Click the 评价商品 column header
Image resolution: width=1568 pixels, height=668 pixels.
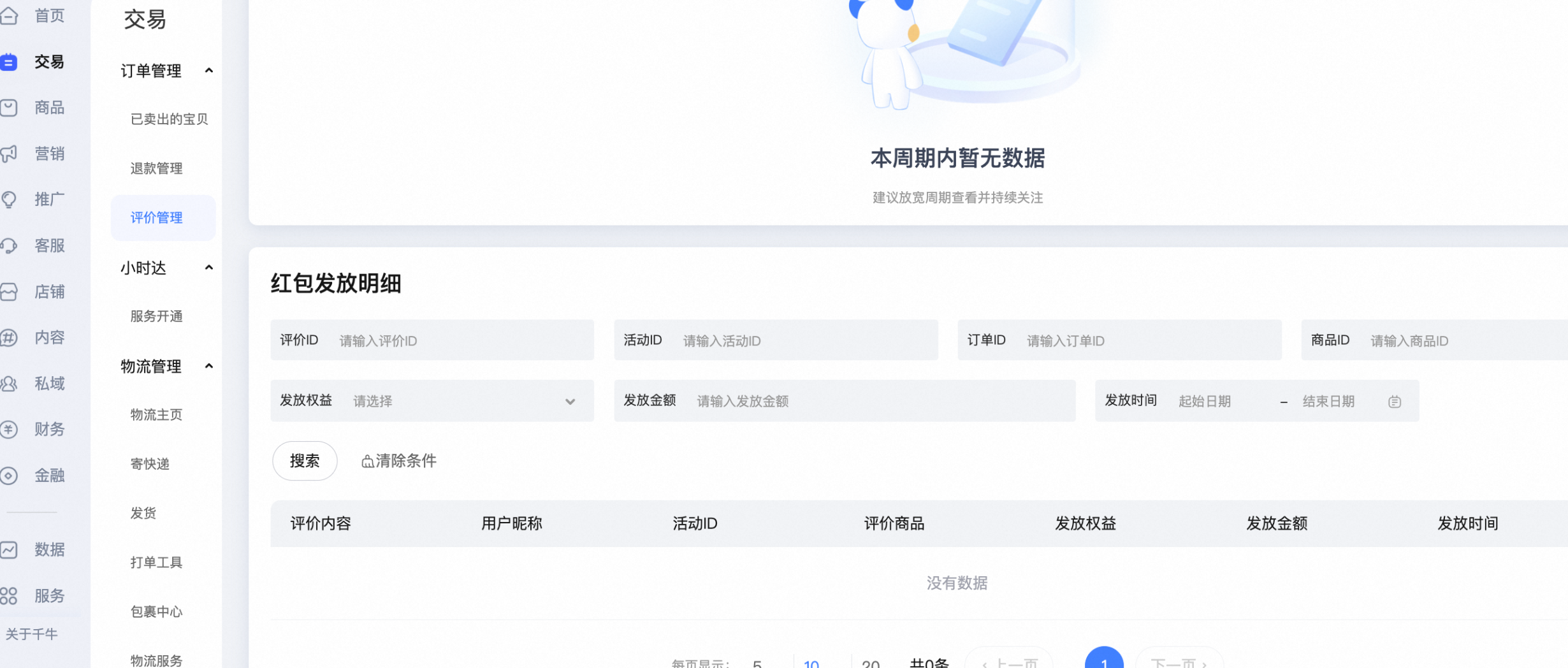tap(894, 524)
